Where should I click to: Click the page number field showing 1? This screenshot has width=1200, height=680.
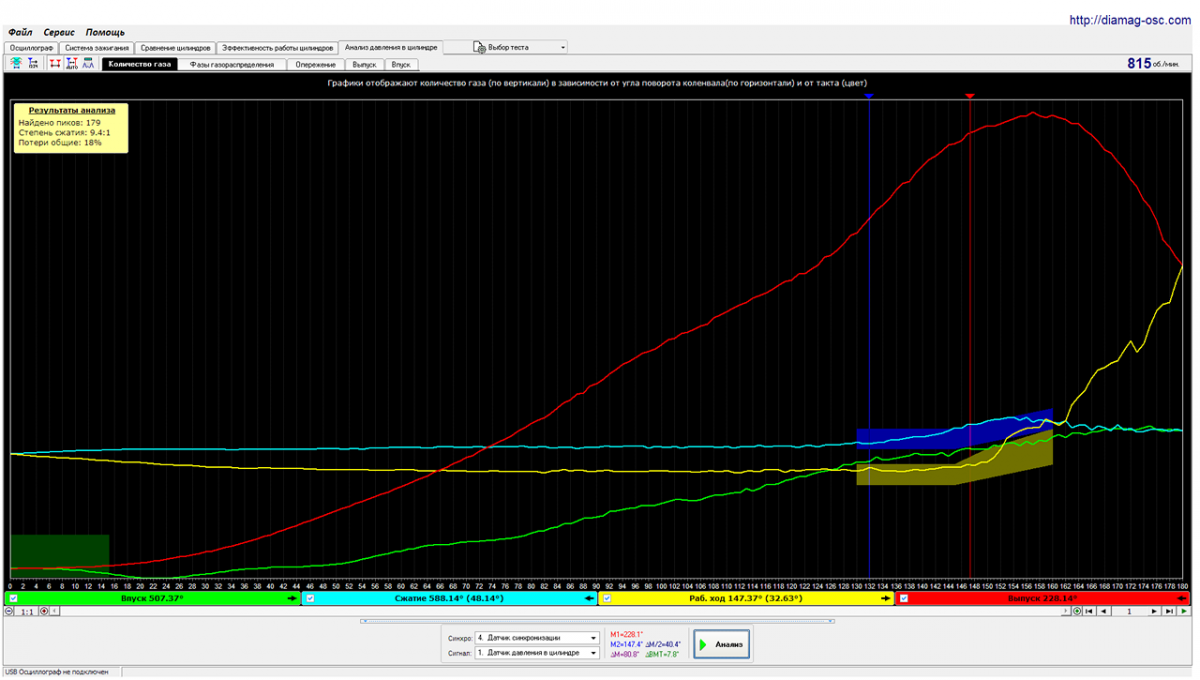click(1129, 611)
